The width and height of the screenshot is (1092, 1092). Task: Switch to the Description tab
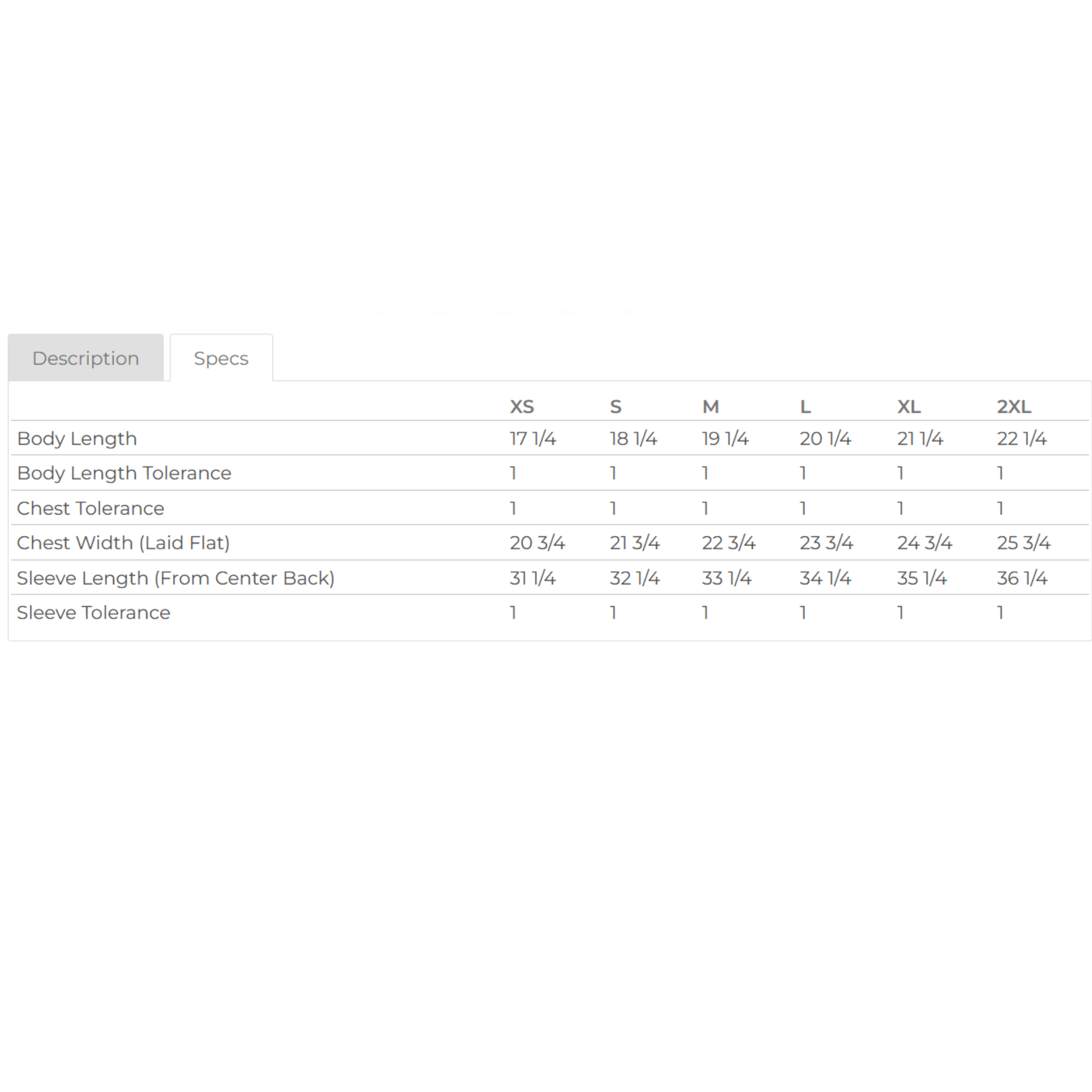point(85,358)
